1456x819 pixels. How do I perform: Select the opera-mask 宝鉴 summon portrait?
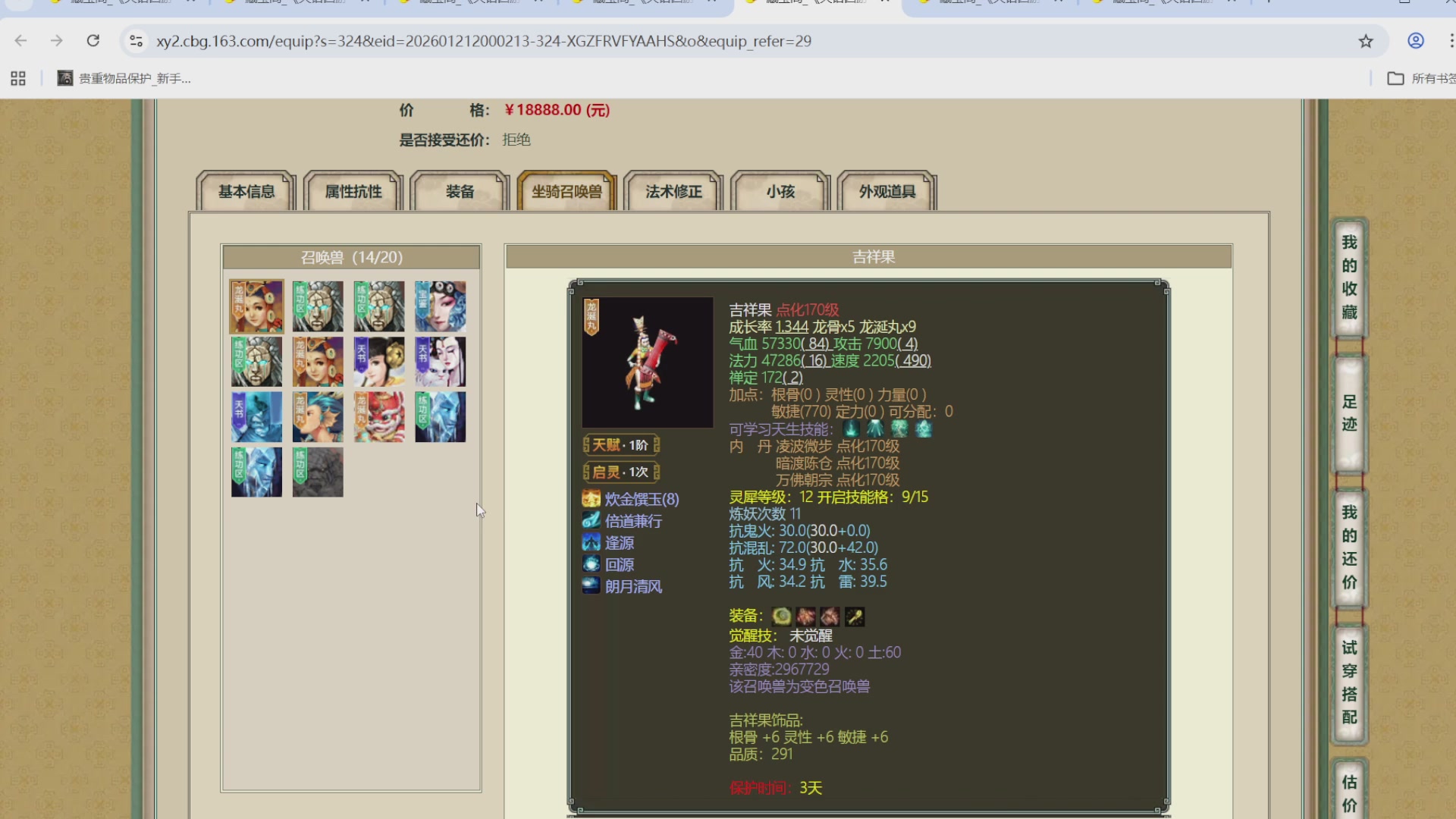point(441,306)
